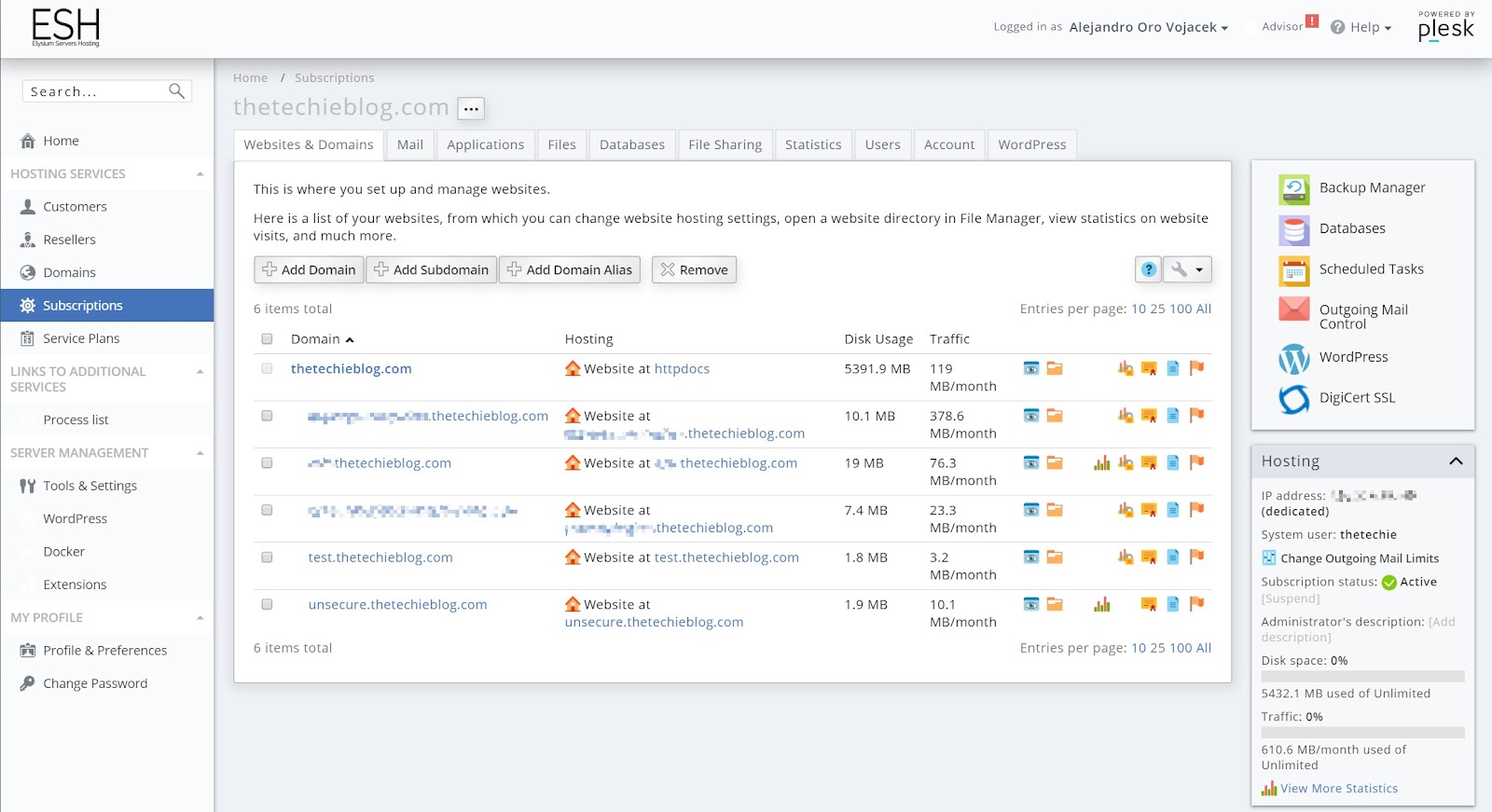Open the three-dots menu beside thetechieblog.com title
The width and height of the screenshot is (1492, 812).
point(471,109)
